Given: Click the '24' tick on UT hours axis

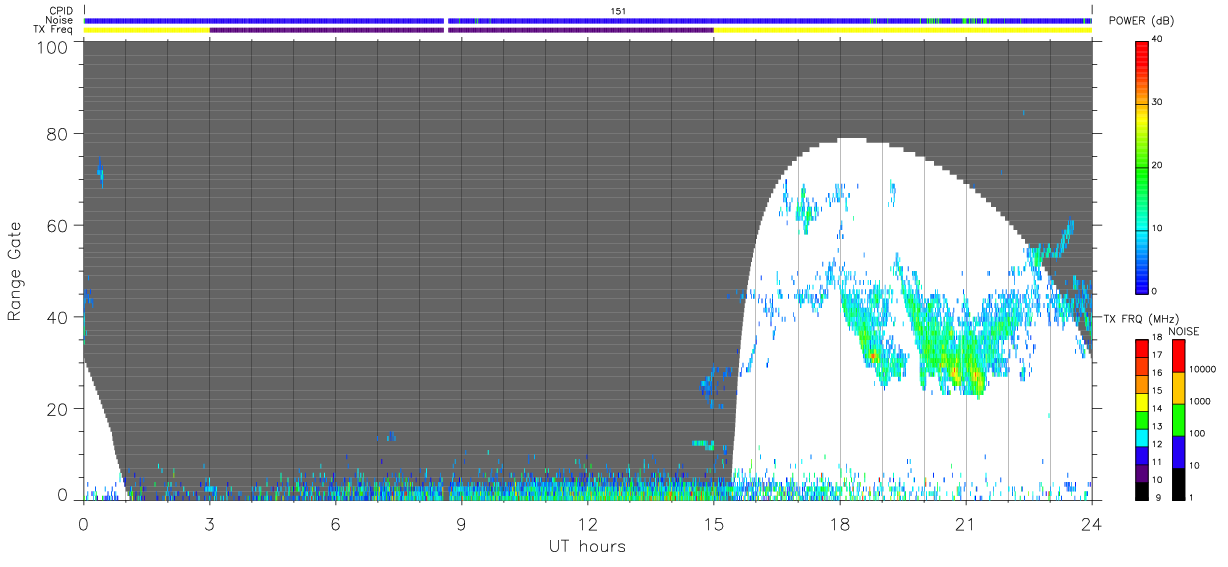Looking at the screenshot, I should pos(1091,523).
